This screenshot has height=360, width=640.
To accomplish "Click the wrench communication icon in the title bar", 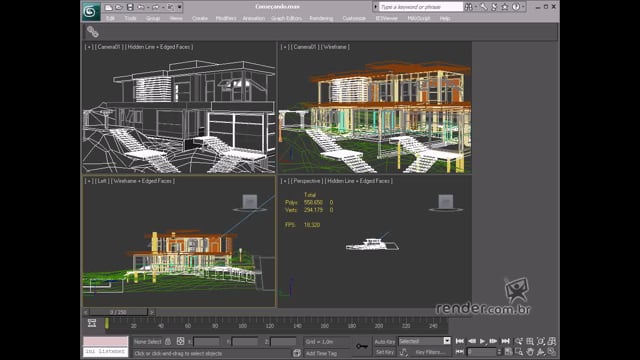I will 484,7.
